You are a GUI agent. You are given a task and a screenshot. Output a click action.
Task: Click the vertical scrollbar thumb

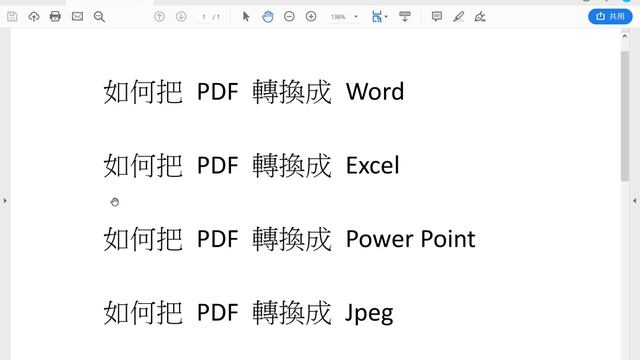click(625, 116)
